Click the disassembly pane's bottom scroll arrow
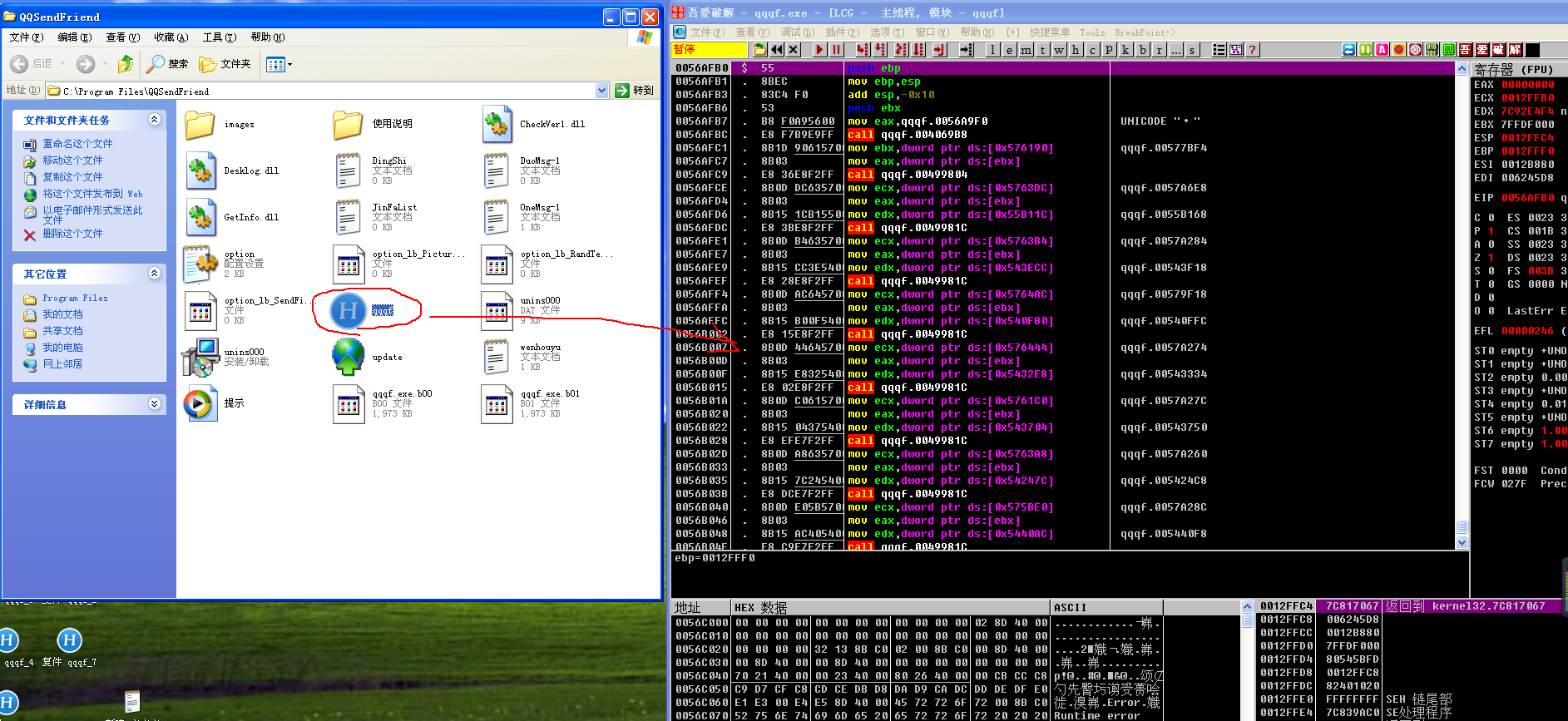Image resolution: width=1568 pixels, height=721 pixels. (1462, 542)
